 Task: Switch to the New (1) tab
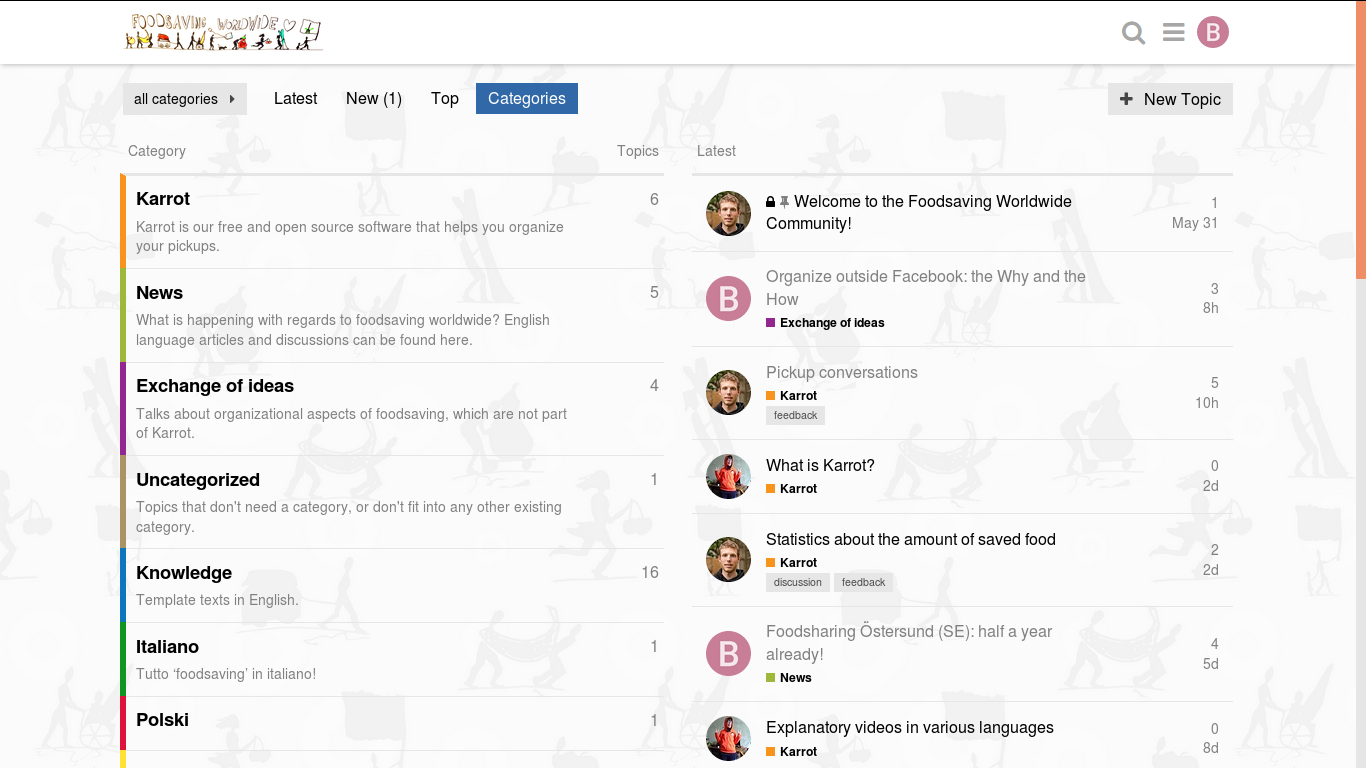click(374, 98)
